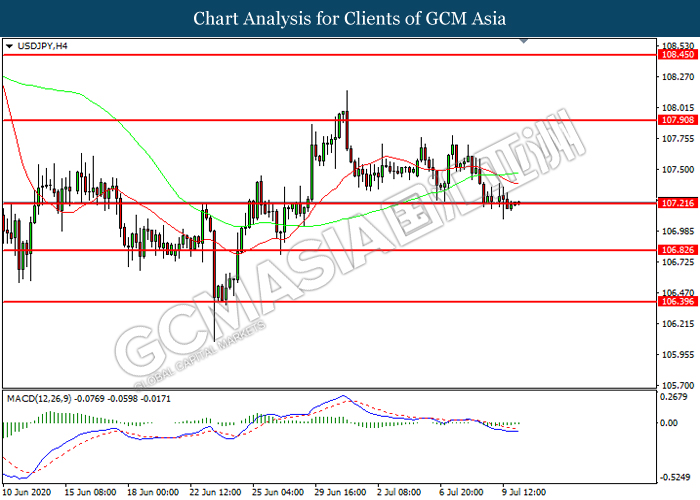Click the MACD 0.00 level scale label
This screenshot has width=700, height=500.
669,423
